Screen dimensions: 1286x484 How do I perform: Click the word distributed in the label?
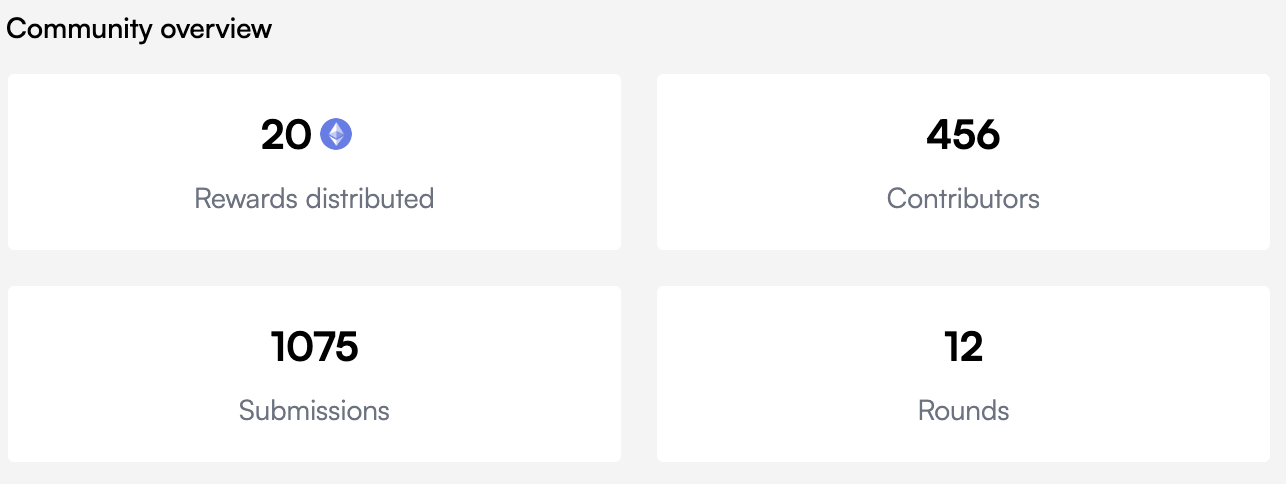tap(370, 198)
